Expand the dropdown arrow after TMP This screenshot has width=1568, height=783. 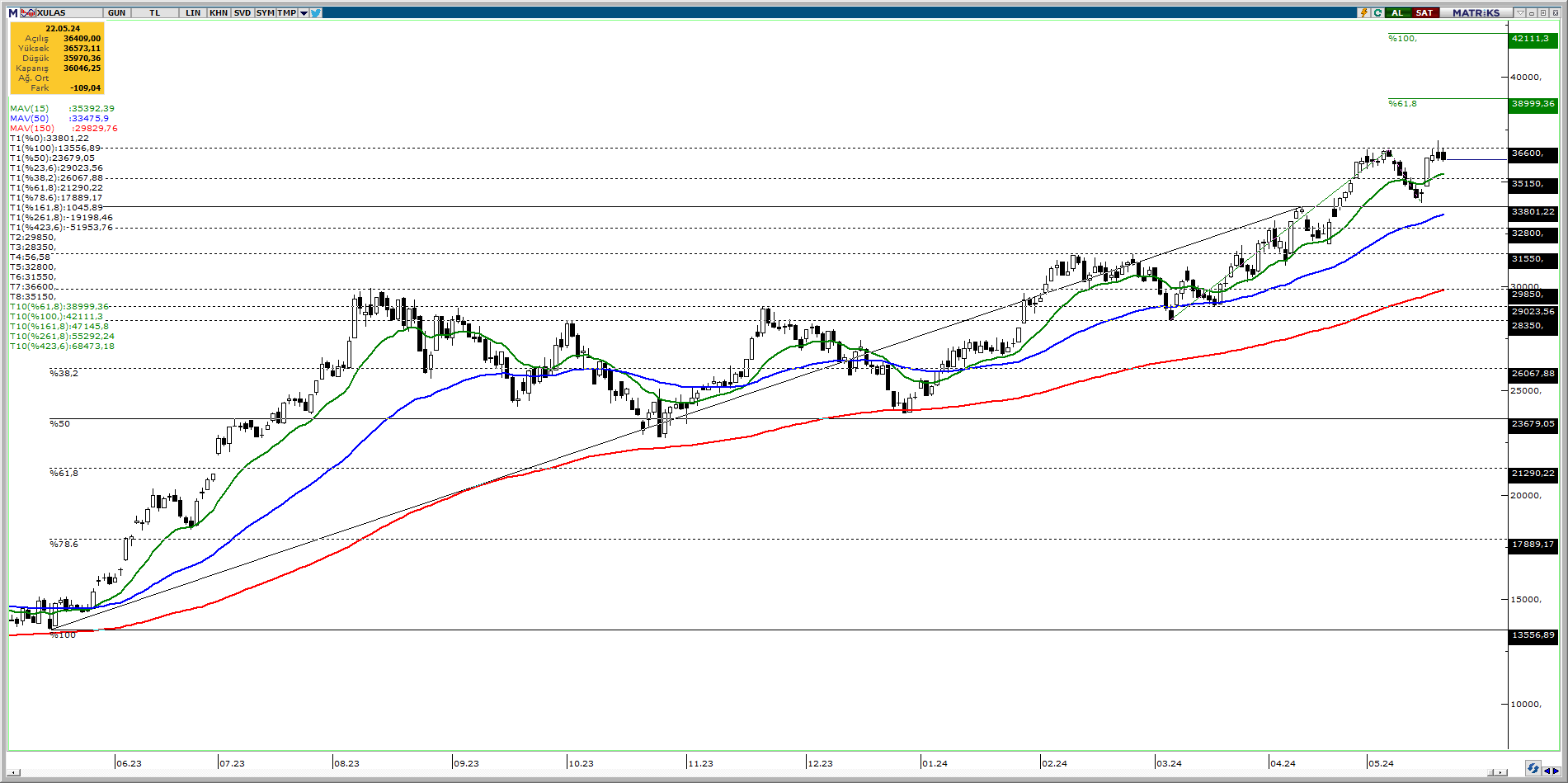304,13
